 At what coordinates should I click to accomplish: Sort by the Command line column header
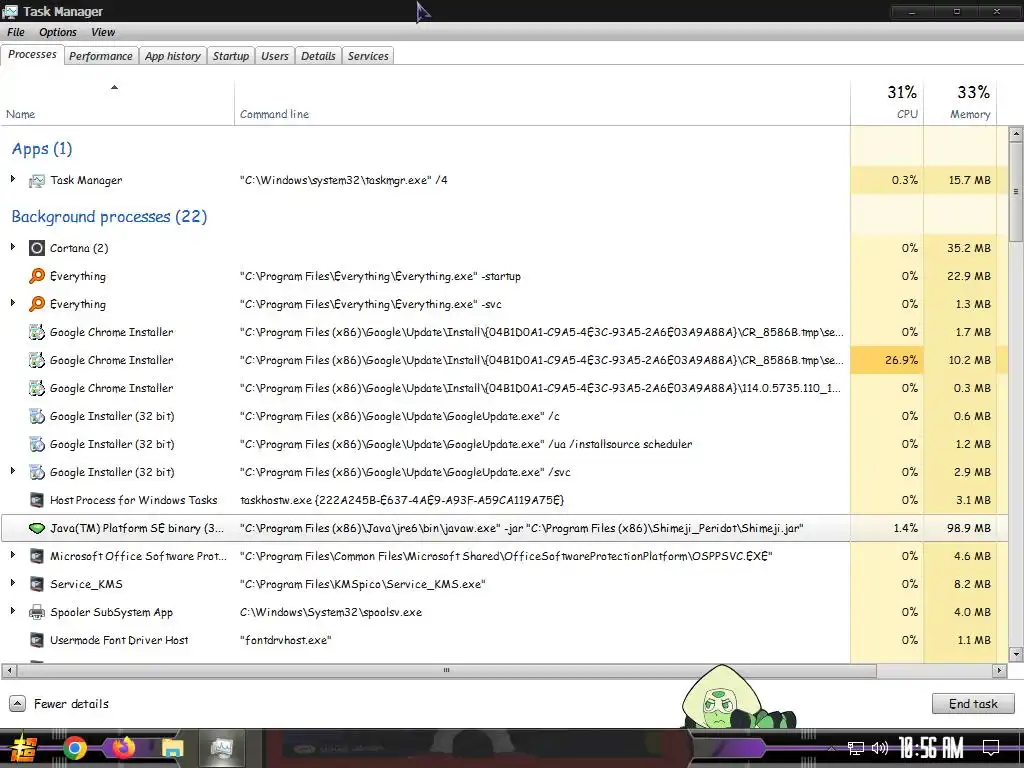click(x=542, y=103)
